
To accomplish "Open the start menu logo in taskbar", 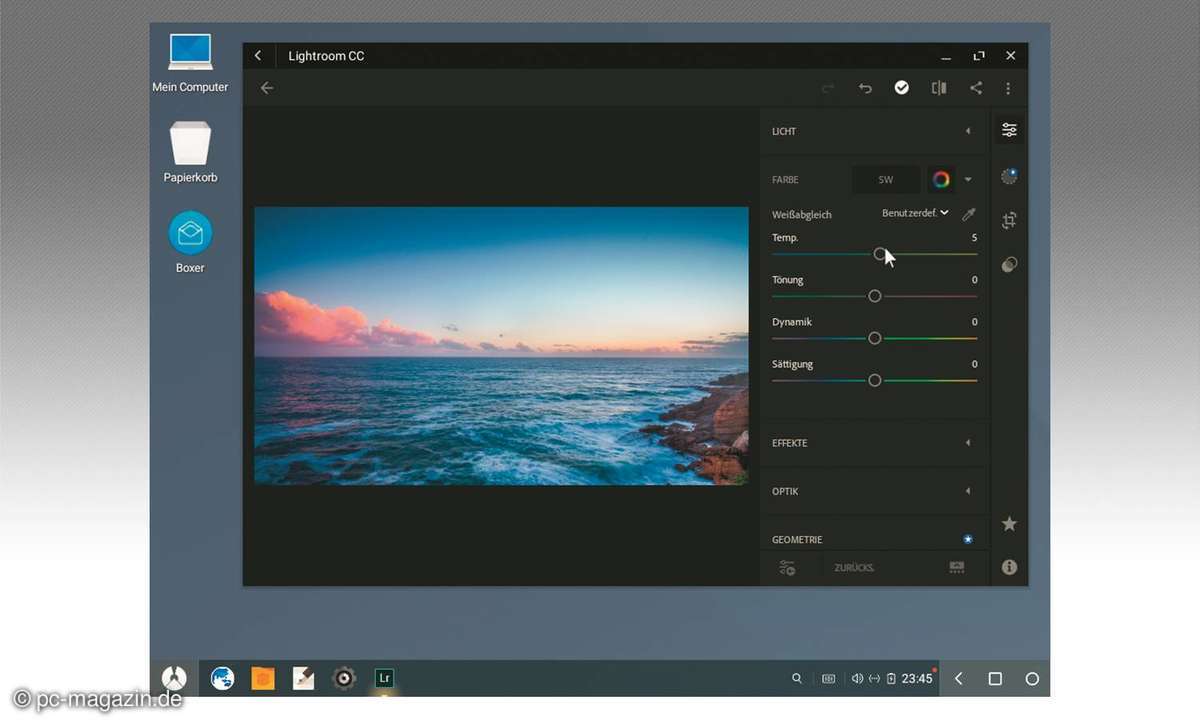I will (x=174, y=678).
